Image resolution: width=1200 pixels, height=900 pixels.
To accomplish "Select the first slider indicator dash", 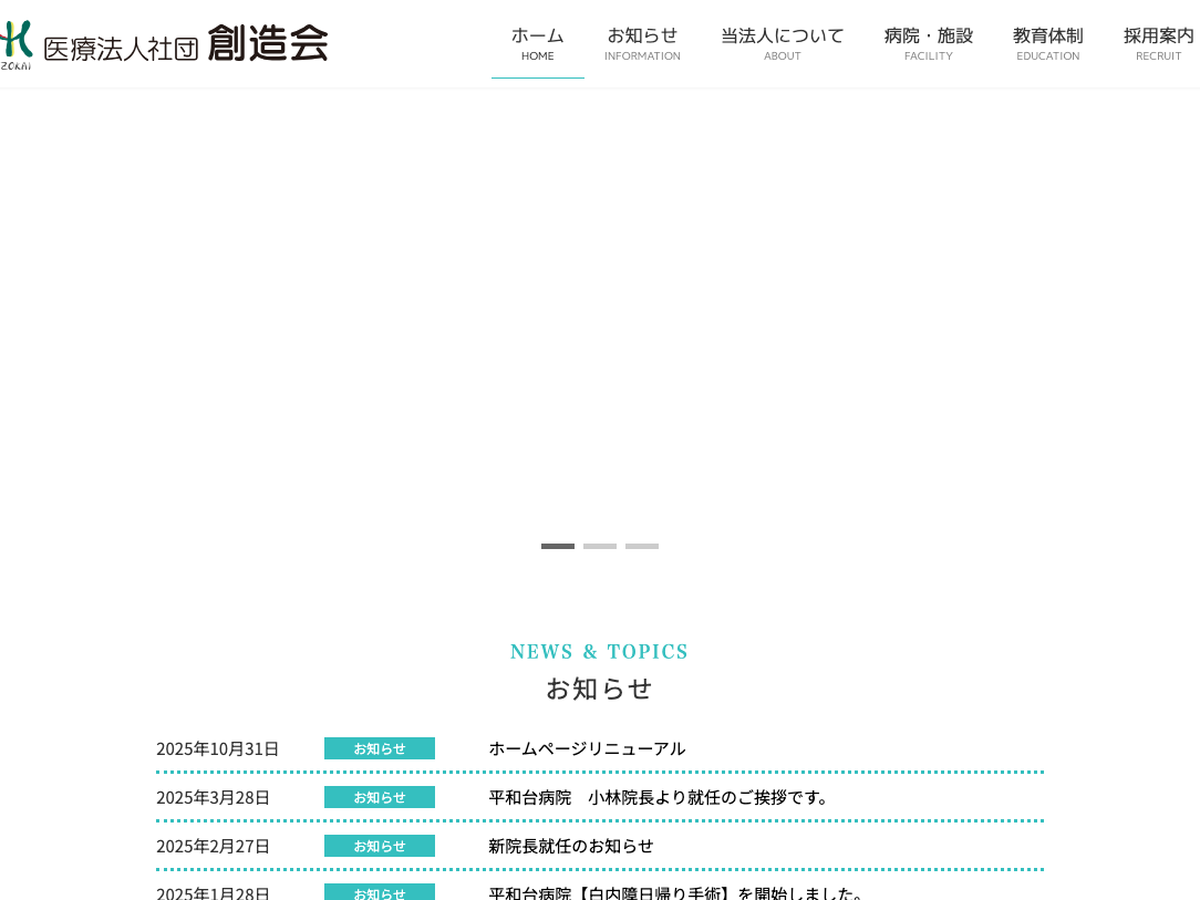I will pos(558,546).
